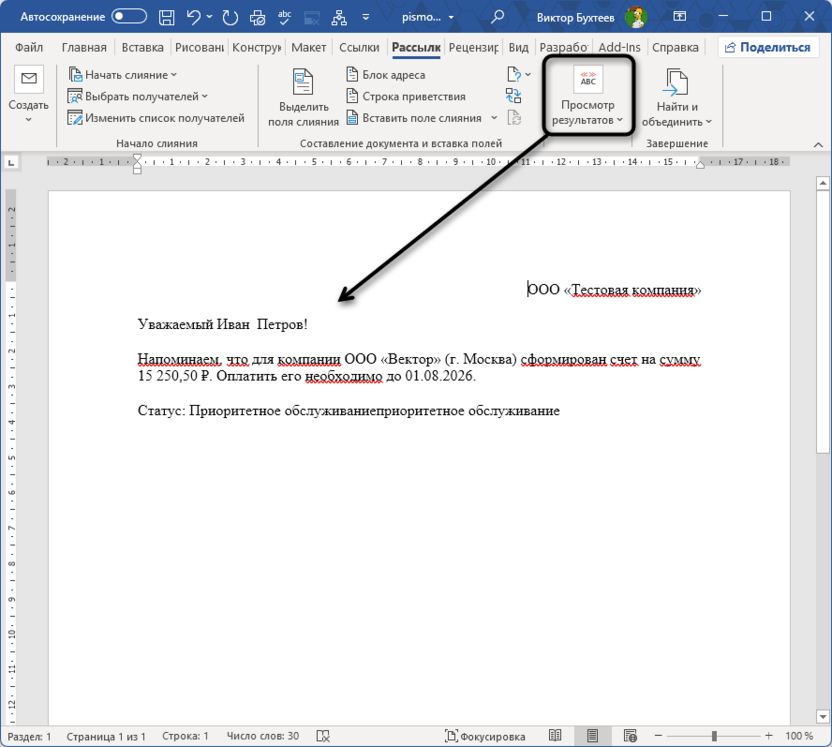Click the right indent marker on ruler
Screen dimensions: 832x747
click(x=700, y=165)
